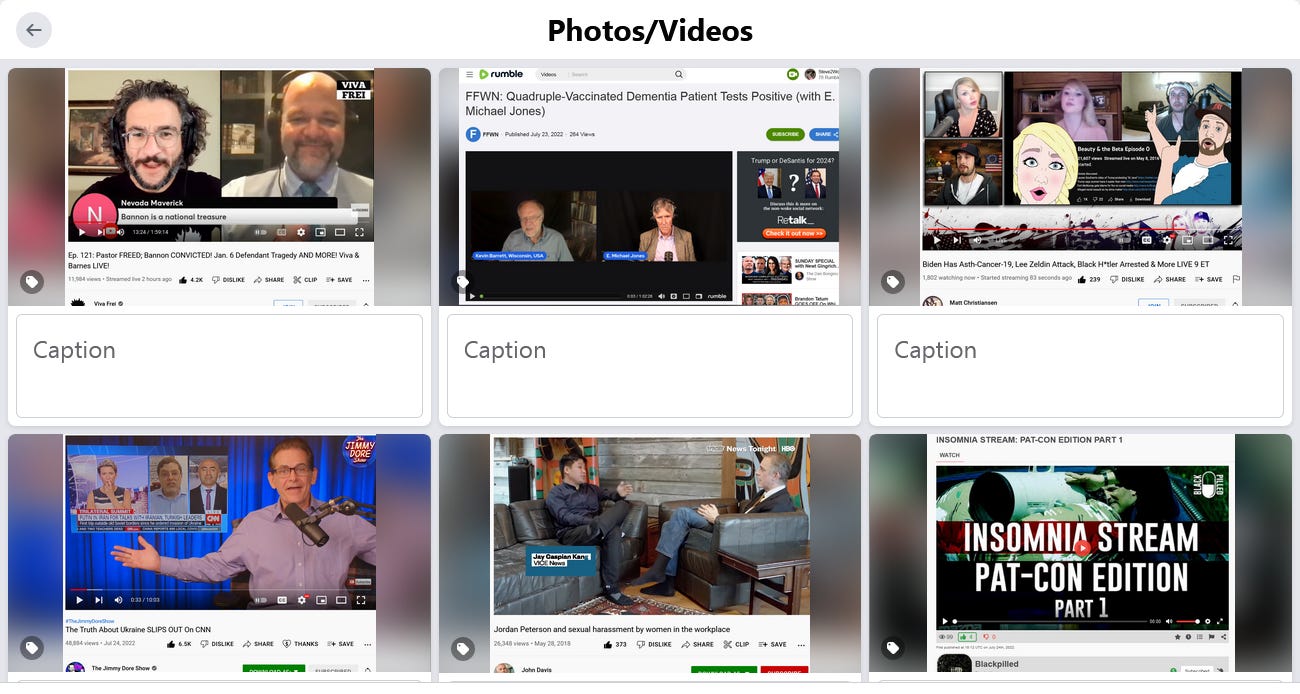Screen dimensions: 1300x694
Task: Tag the Insomnia Stream Pat-Con photo
Action: click(893, 648)
